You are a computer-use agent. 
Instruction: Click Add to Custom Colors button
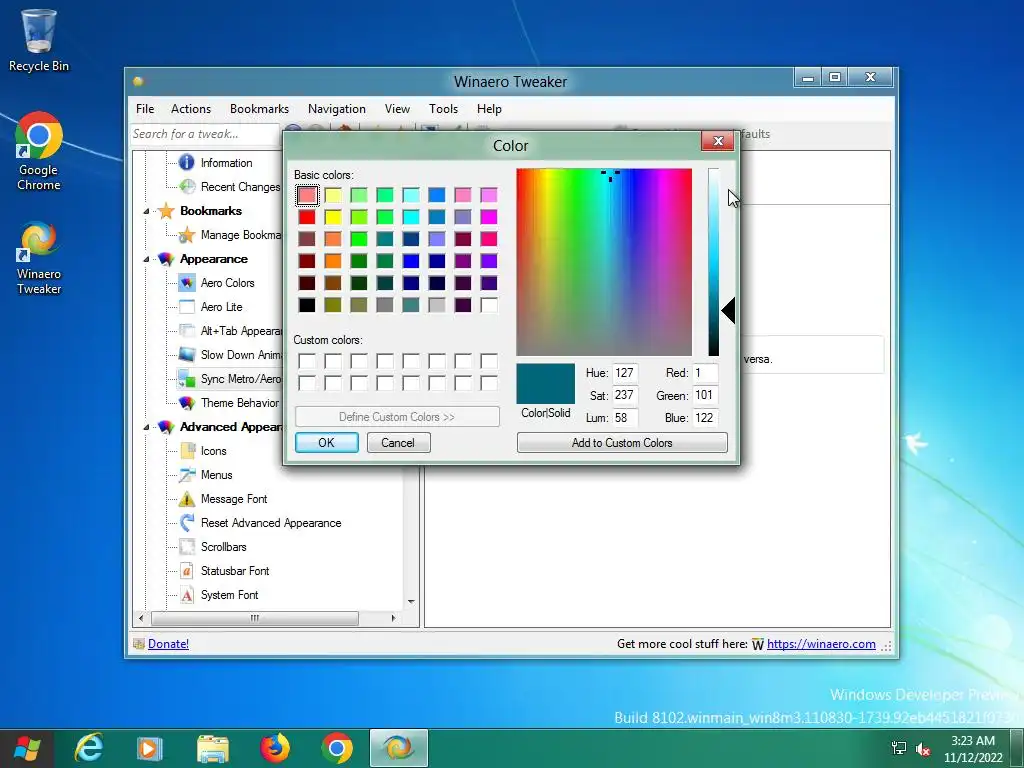click(622, 443)
